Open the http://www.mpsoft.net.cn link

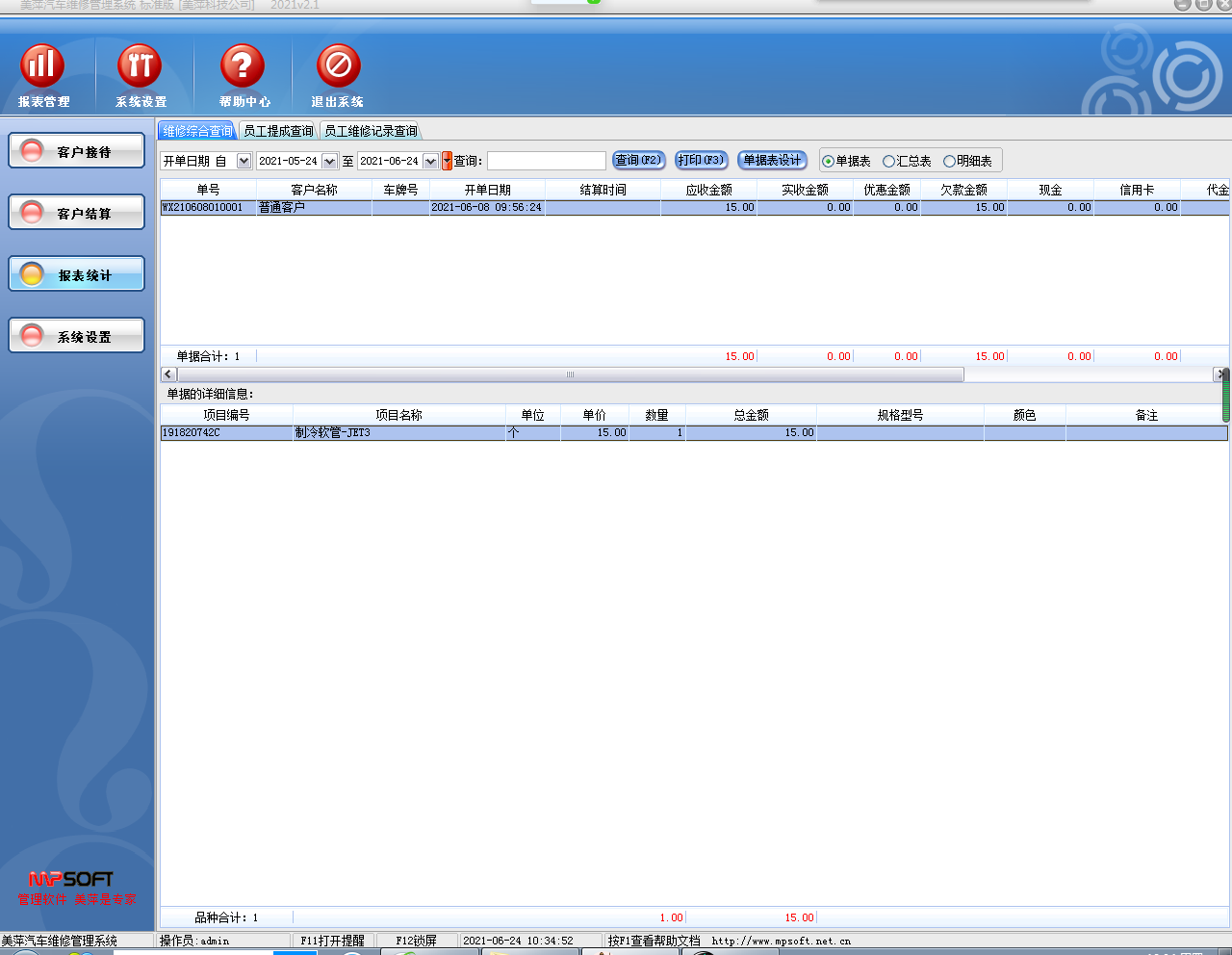click(x=782, y=941)
